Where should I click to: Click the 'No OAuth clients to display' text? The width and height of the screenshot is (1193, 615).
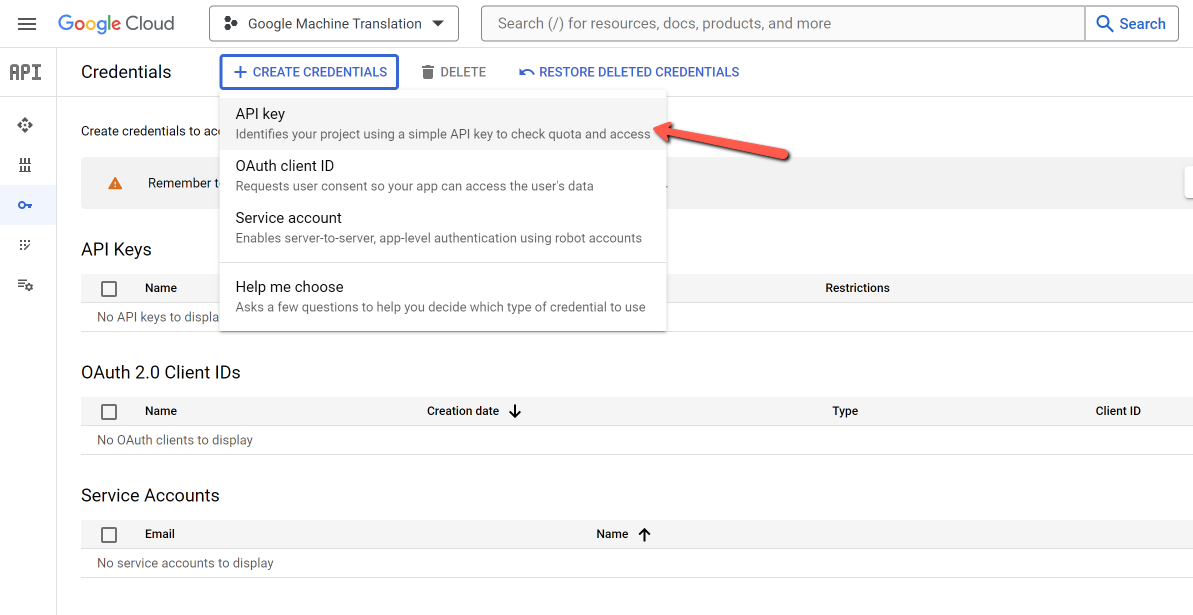tap(175, 440)
